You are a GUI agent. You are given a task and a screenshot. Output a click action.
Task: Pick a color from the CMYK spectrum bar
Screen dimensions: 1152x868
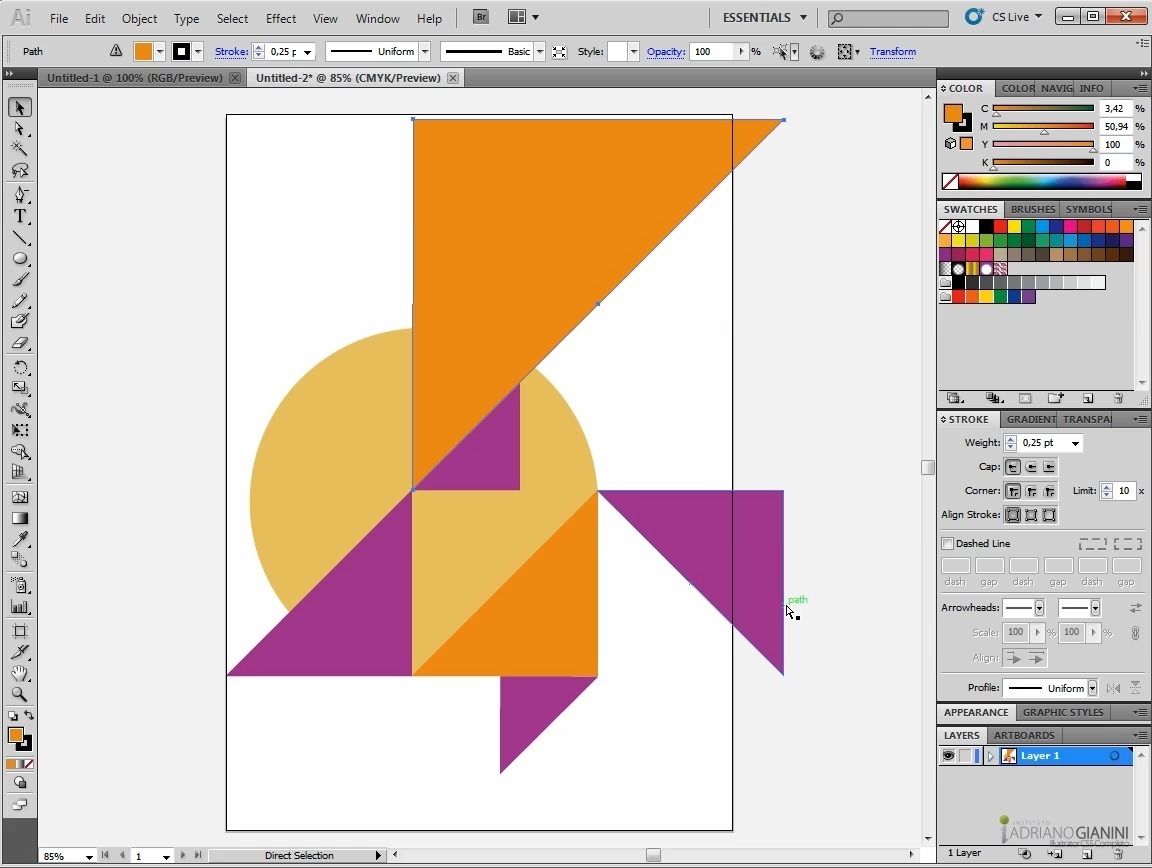coord(1042,181)
